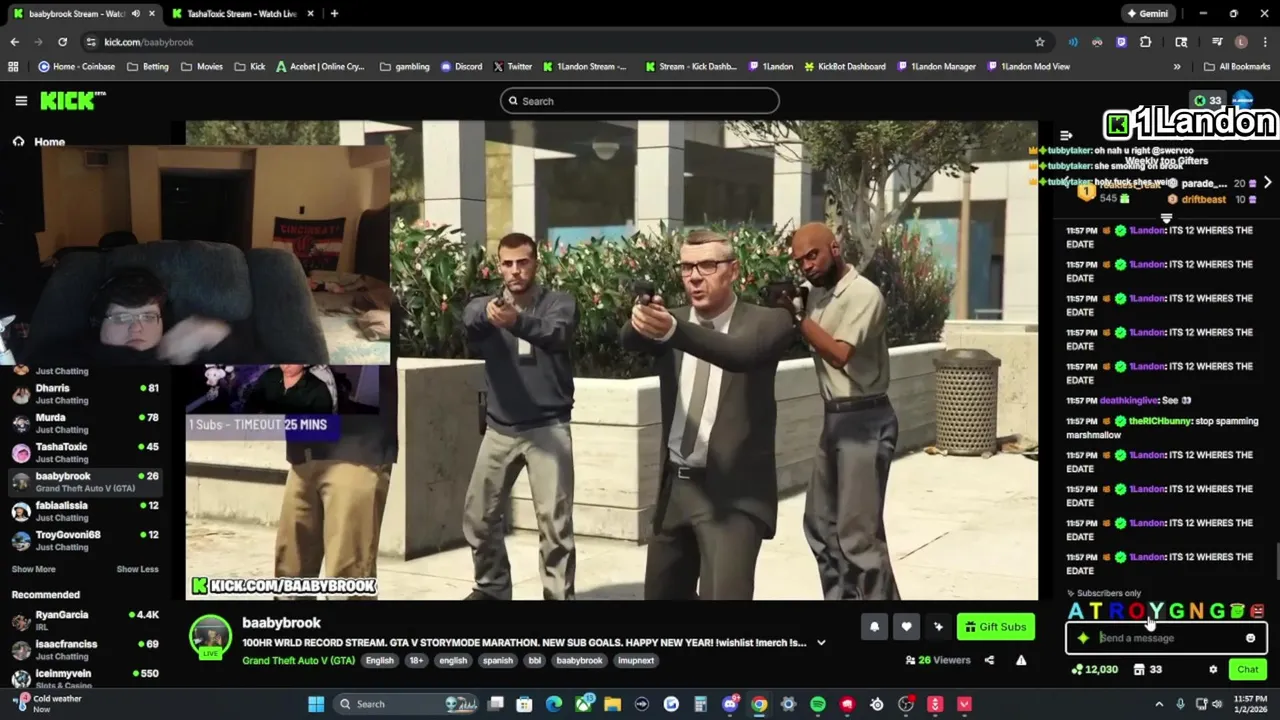Screen dimensions: 1280x720
Task: Bookmark this page with the star icon
Action: tap(1040, 42)
